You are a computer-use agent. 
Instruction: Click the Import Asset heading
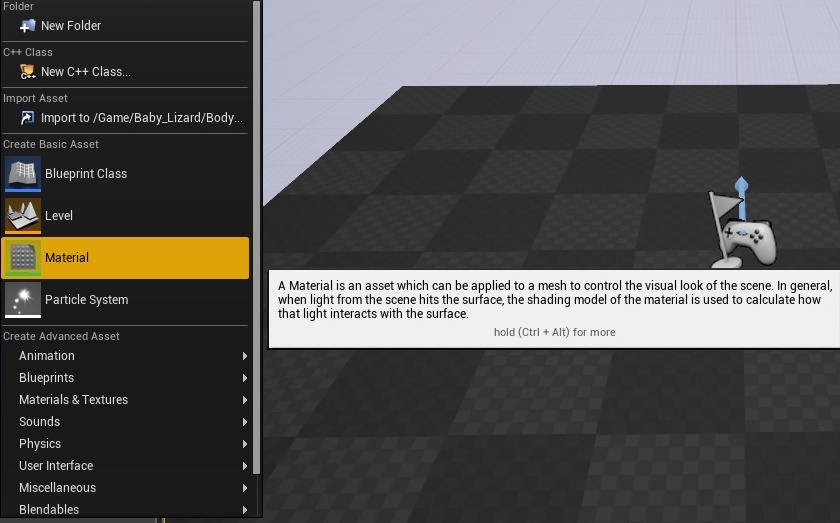click(x=35, y=98)
